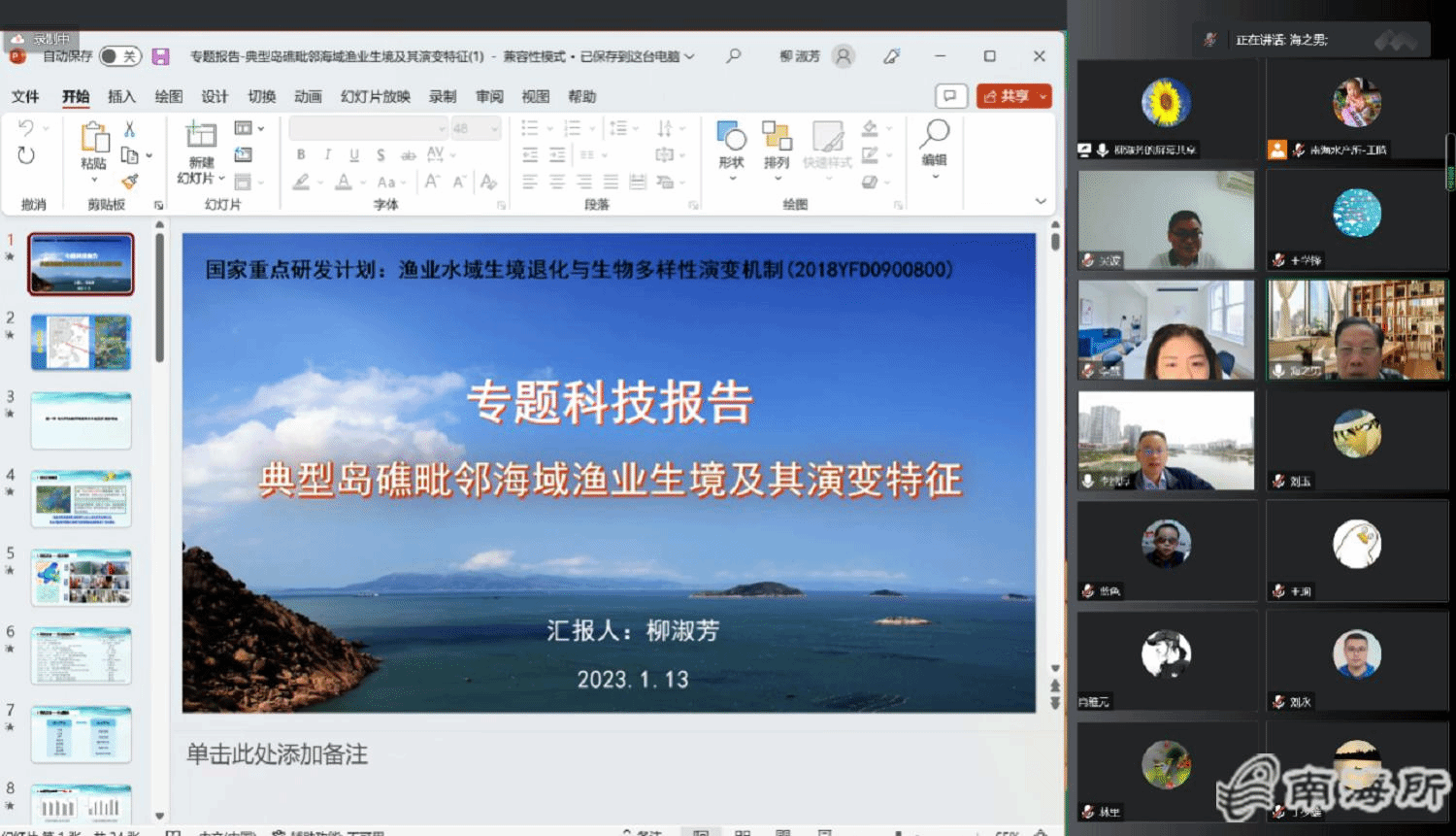1456x836 pixels.
Task: Switch to the Slide Show (幻灯片放映) tab
Action: tap(375, 96)
